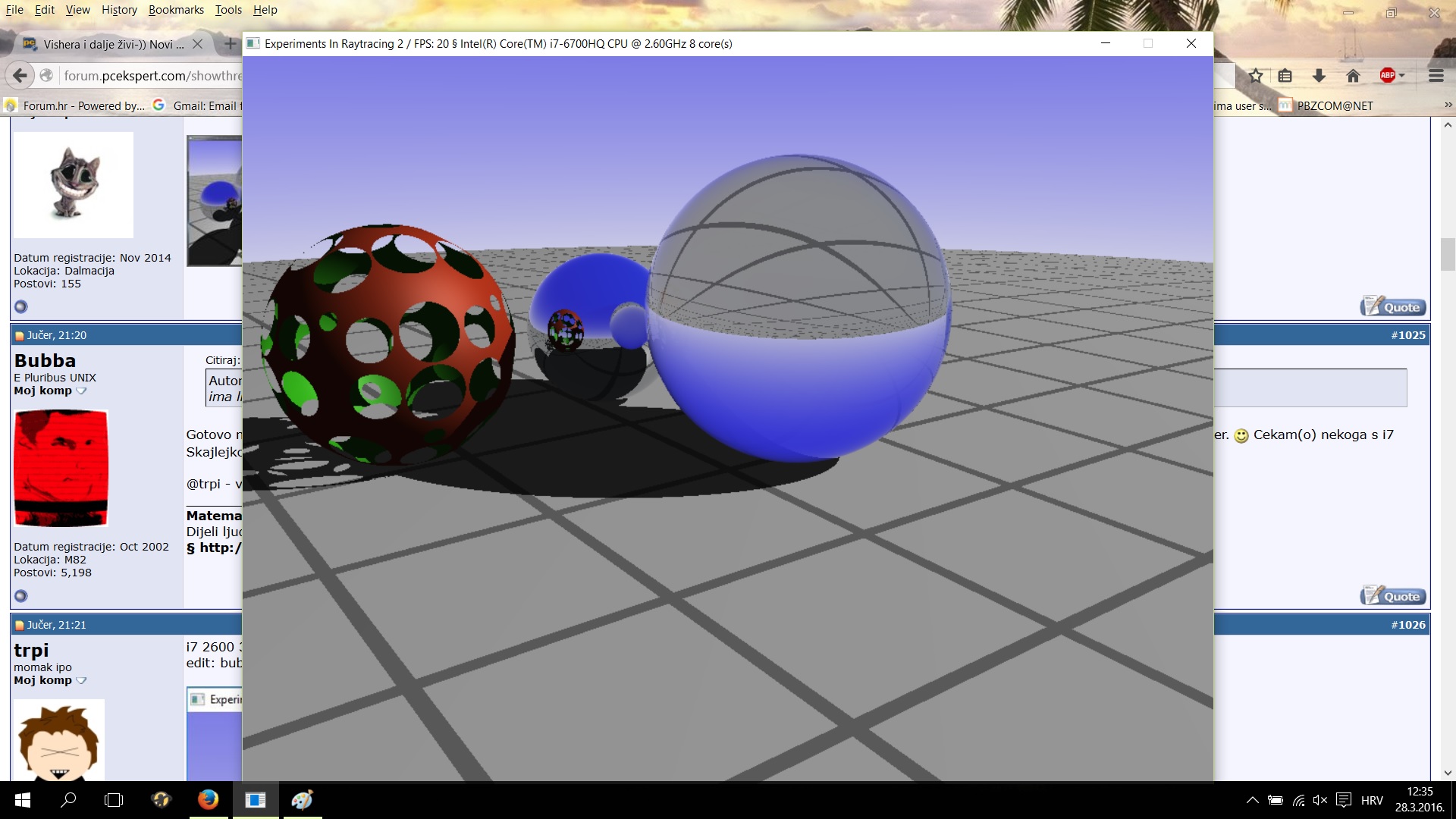Expand Bubba's Moj komp dropdown
1456x819 pixels.
point(81,391)
